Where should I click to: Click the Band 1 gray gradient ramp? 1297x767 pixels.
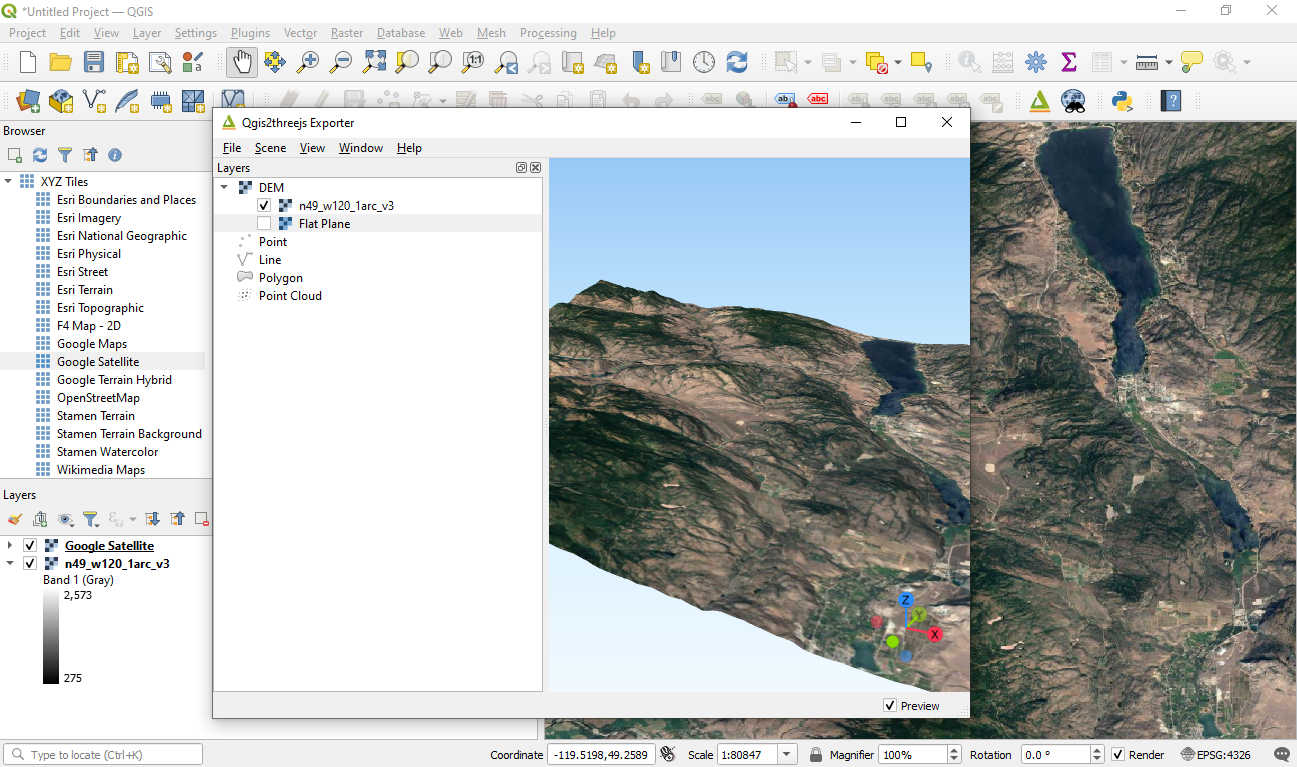tap(51, 636)
